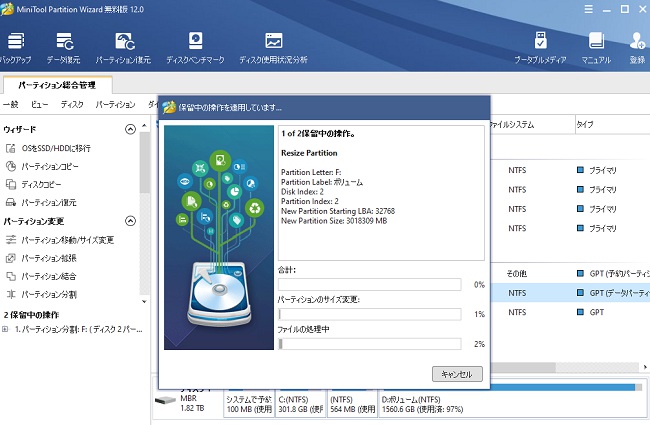The height and width of the screenshot is (425, 650).
Task: Open パーティション復元 partition recovery tool
Action: pos(124,48)
